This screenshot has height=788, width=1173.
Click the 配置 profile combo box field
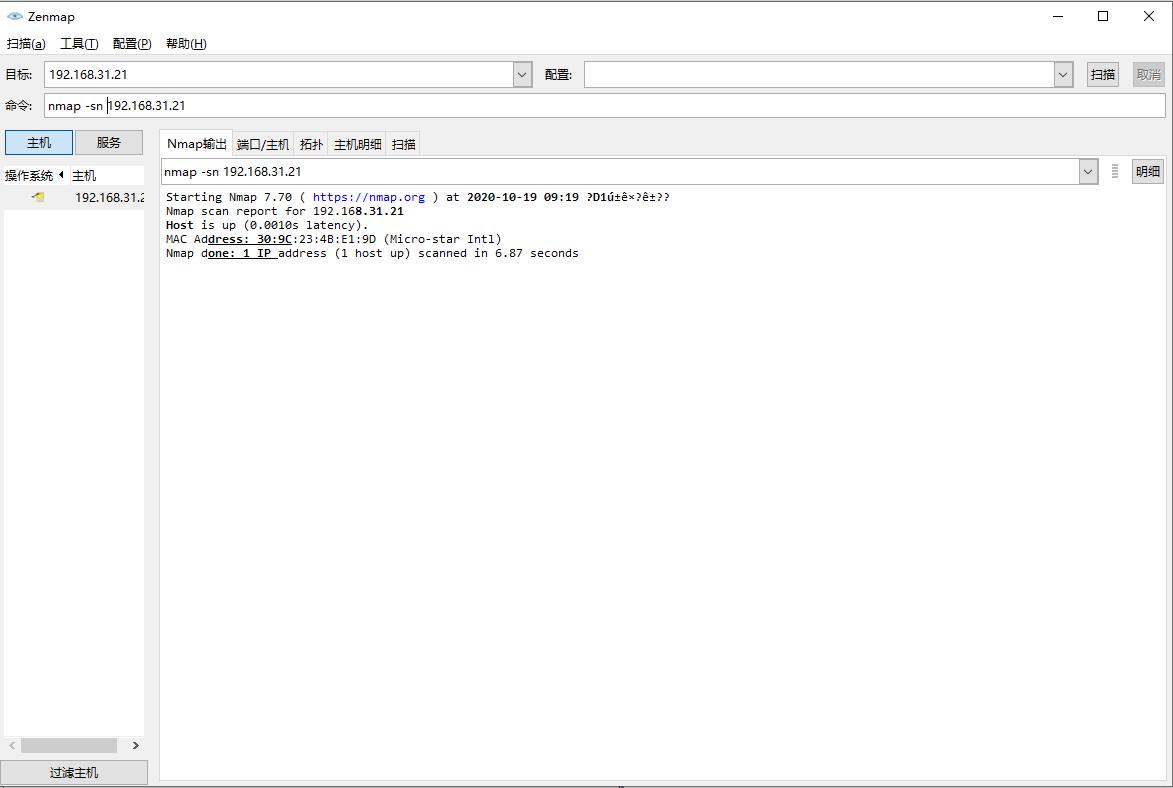pos(819,74)
